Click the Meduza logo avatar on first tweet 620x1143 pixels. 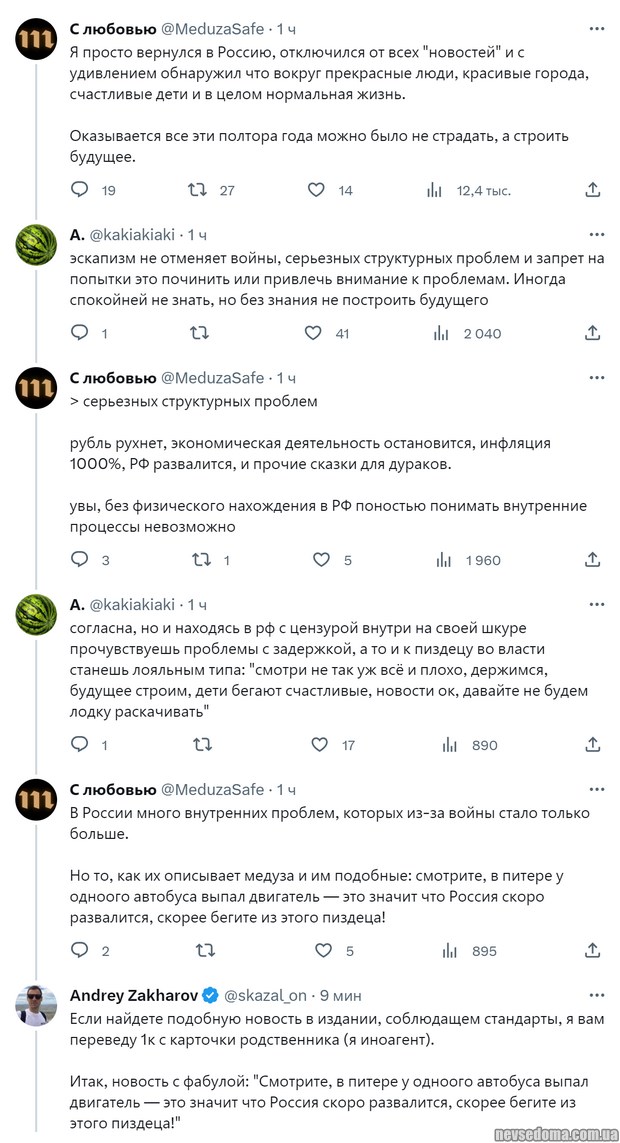click(36, 38)
